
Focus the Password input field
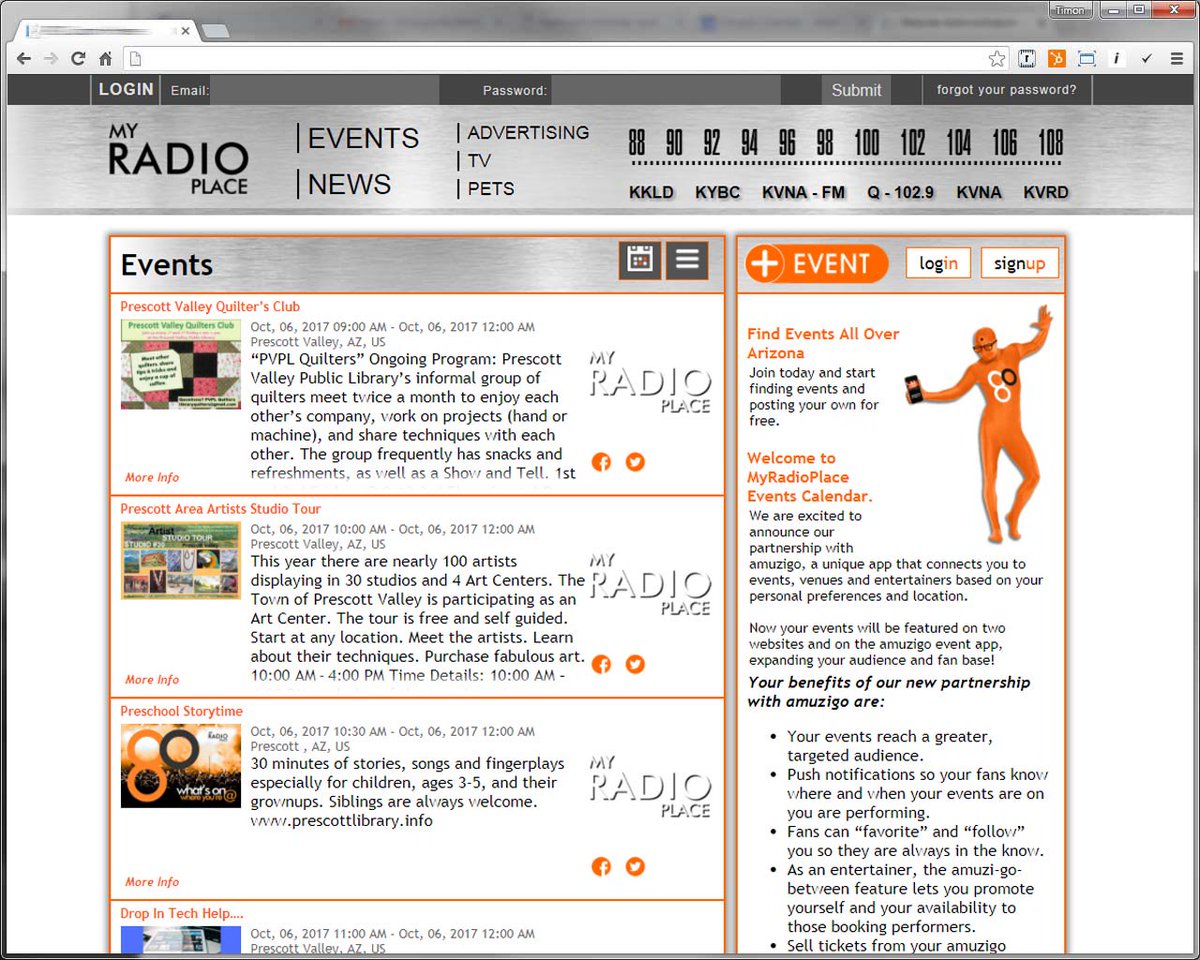tap(666, 90)
